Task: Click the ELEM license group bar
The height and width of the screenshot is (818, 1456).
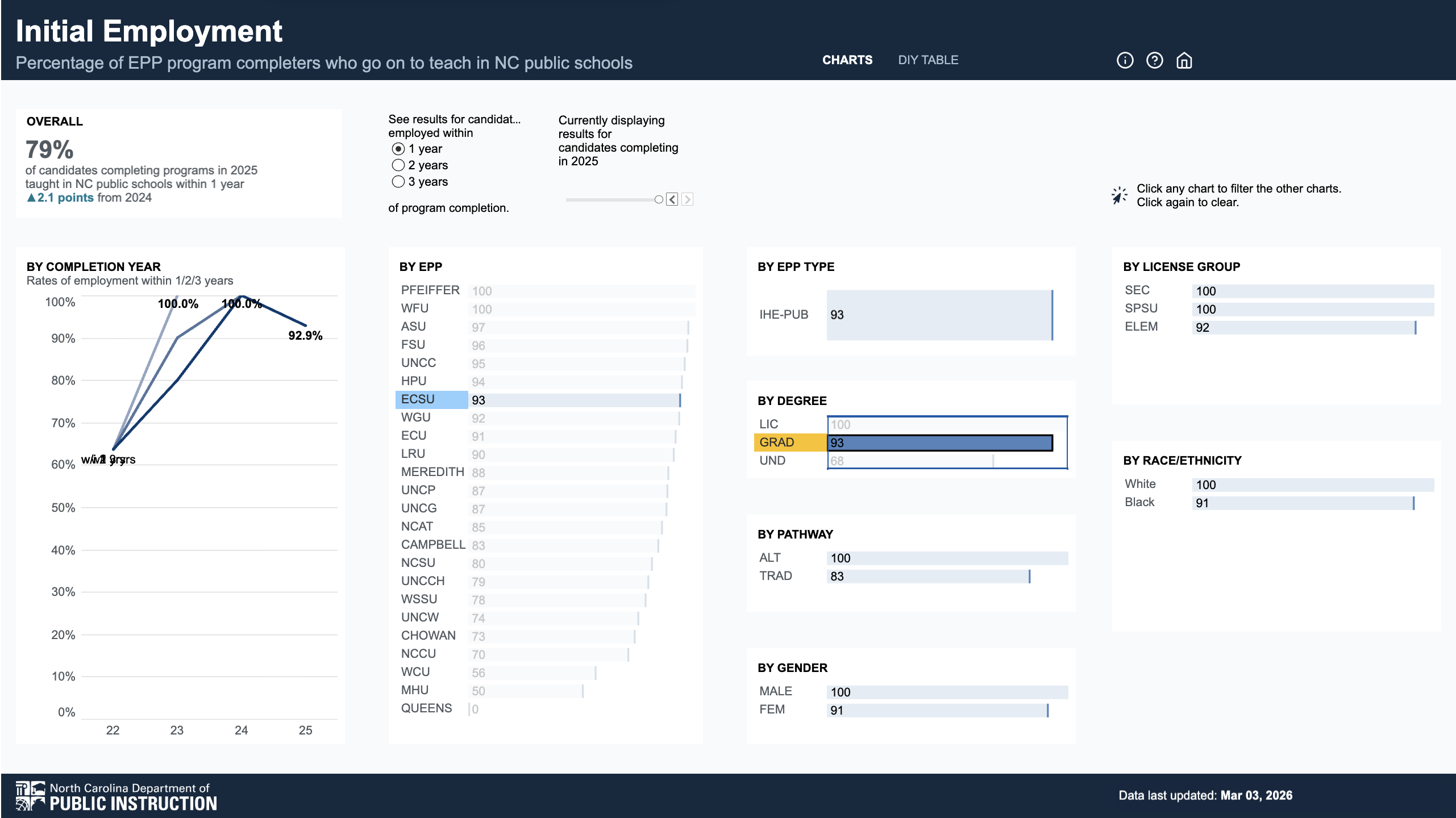Action: click(x=1304, y=327)
